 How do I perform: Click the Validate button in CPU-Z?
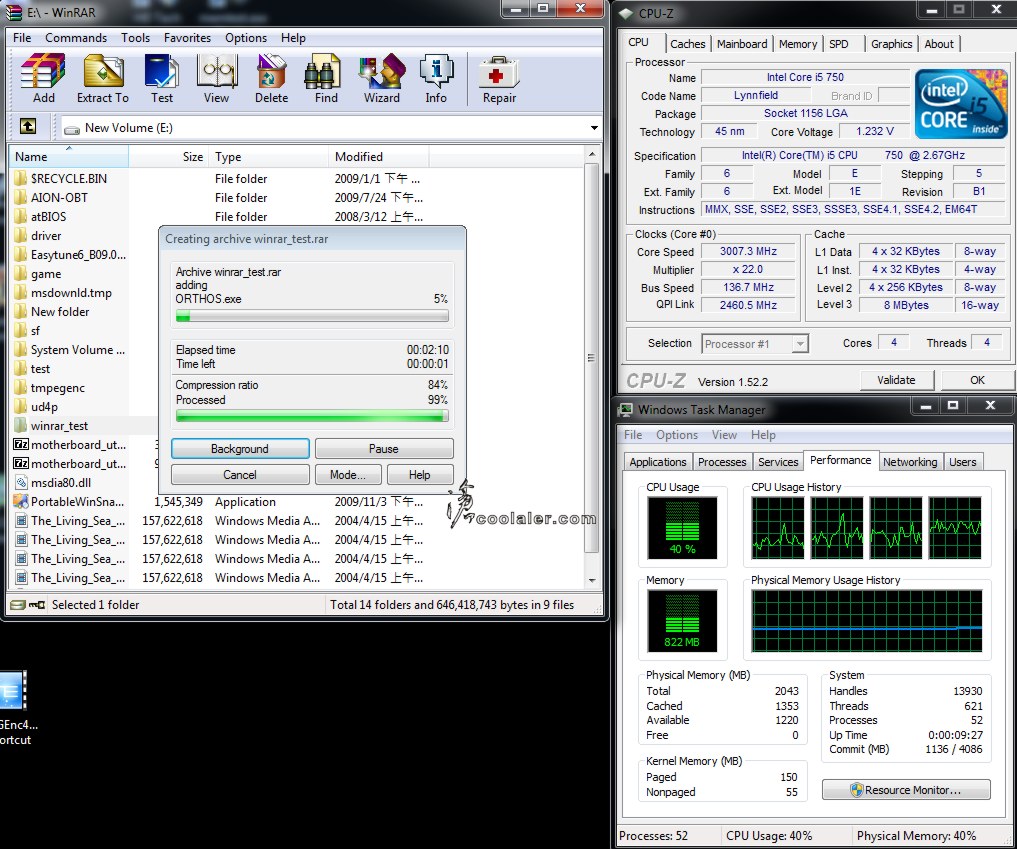pyautogui.click(x=896, y=380)
